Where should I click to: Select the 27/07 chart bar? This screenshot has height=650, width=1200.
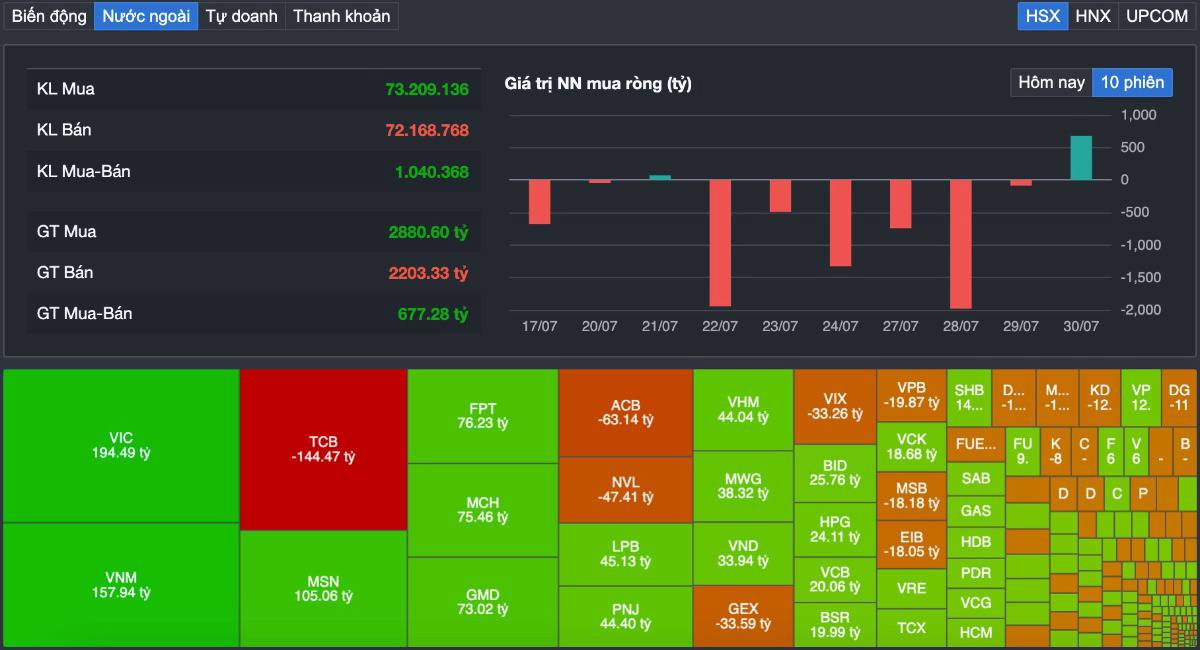click(x=901, y=204)
